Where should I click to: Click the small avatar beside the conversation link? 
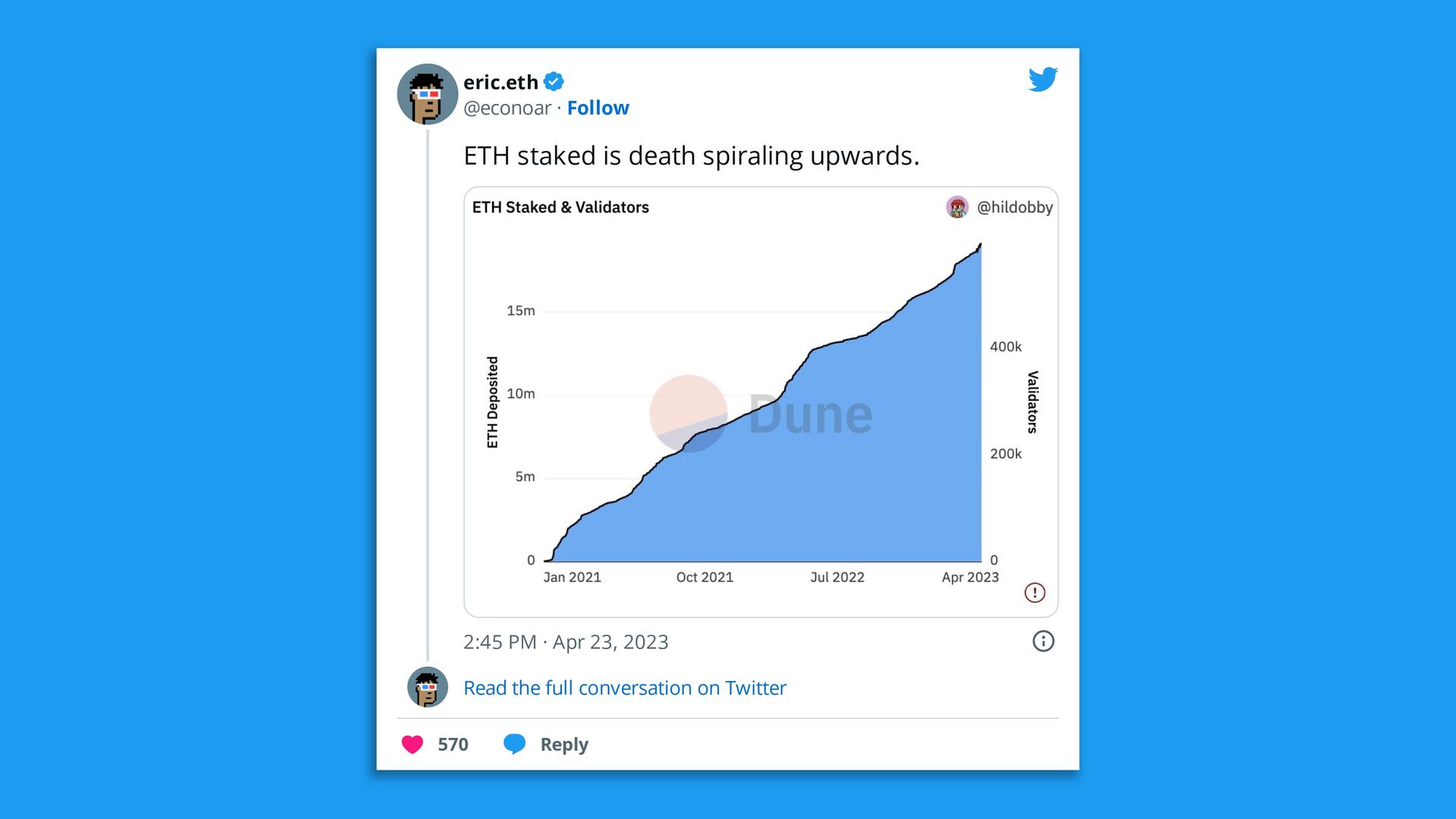427,688
